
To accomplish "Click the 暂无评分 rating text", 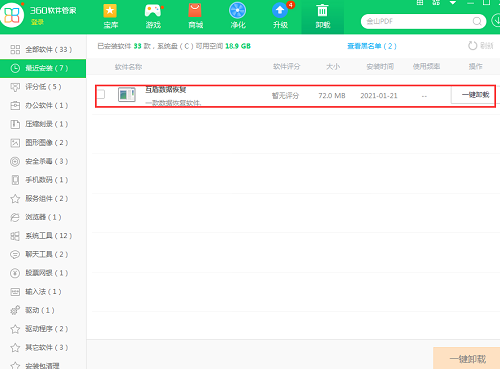I will pos(285,96).
